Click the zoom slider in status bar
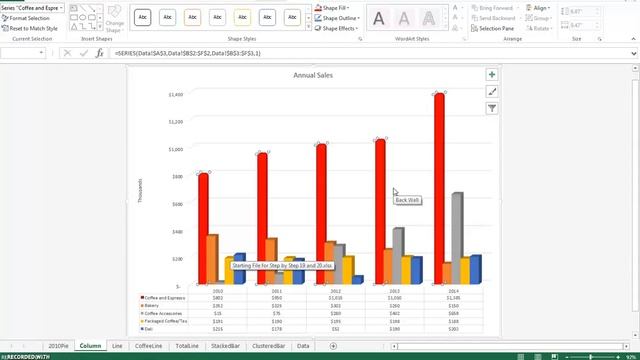 coord(591,357)
